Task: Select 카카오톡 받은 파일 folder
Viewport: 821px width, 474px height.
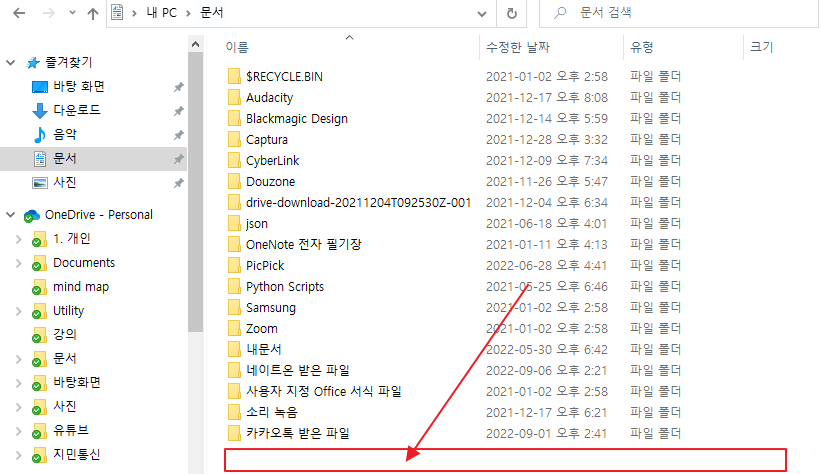Action: tap(298, 433)
